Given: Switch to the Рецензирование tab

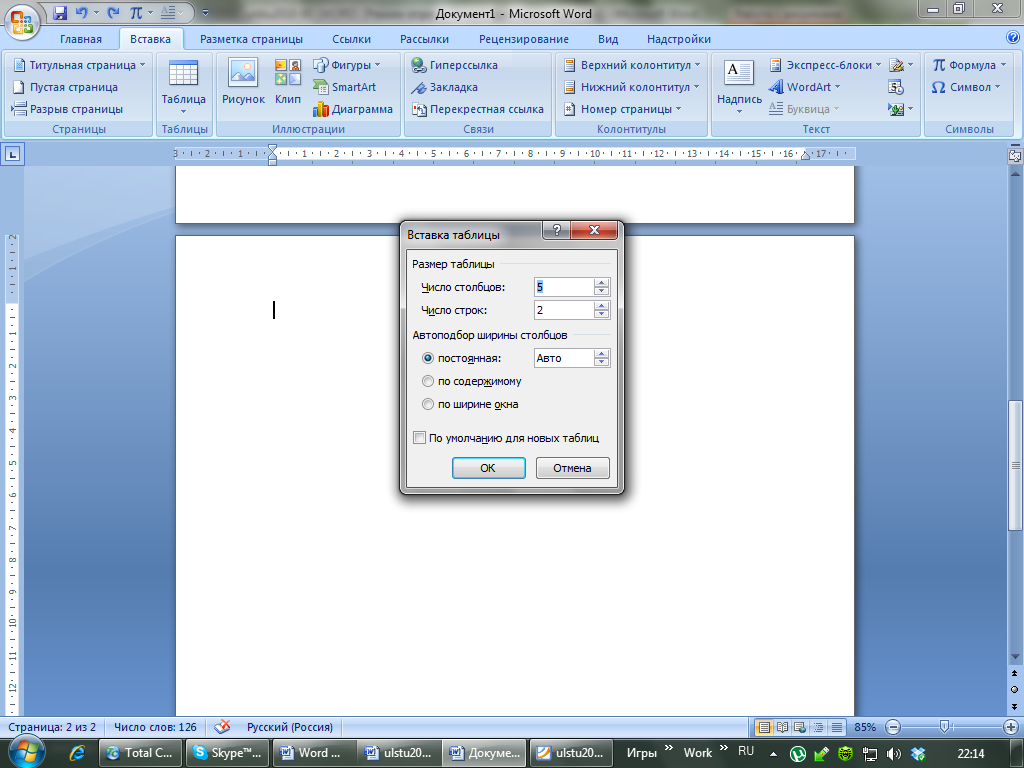Looking at the screenshot, I should tap(524, 39).
